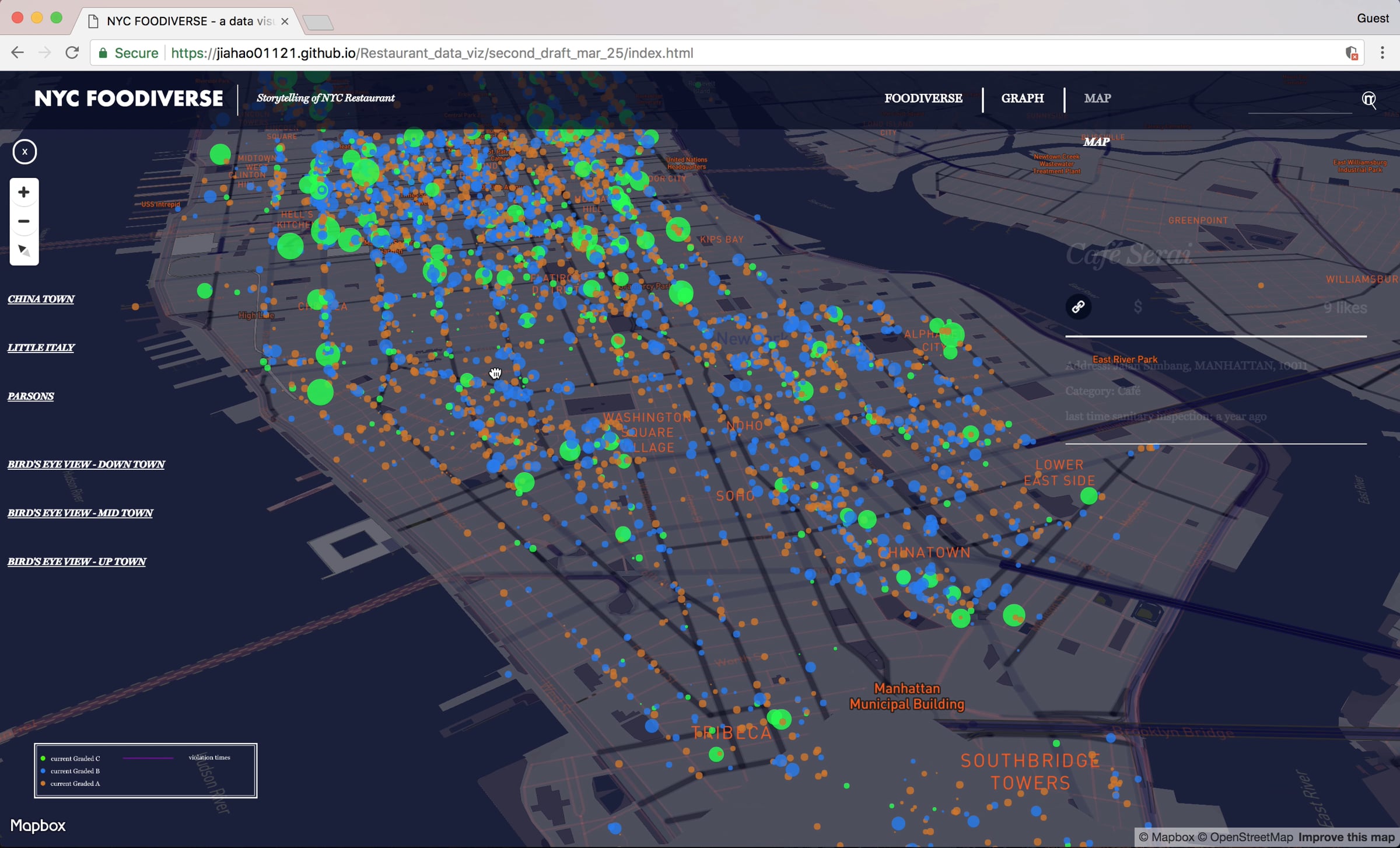Click the map zoom in button
This screenshot has width=1400, height=848.
click(24, 192)
